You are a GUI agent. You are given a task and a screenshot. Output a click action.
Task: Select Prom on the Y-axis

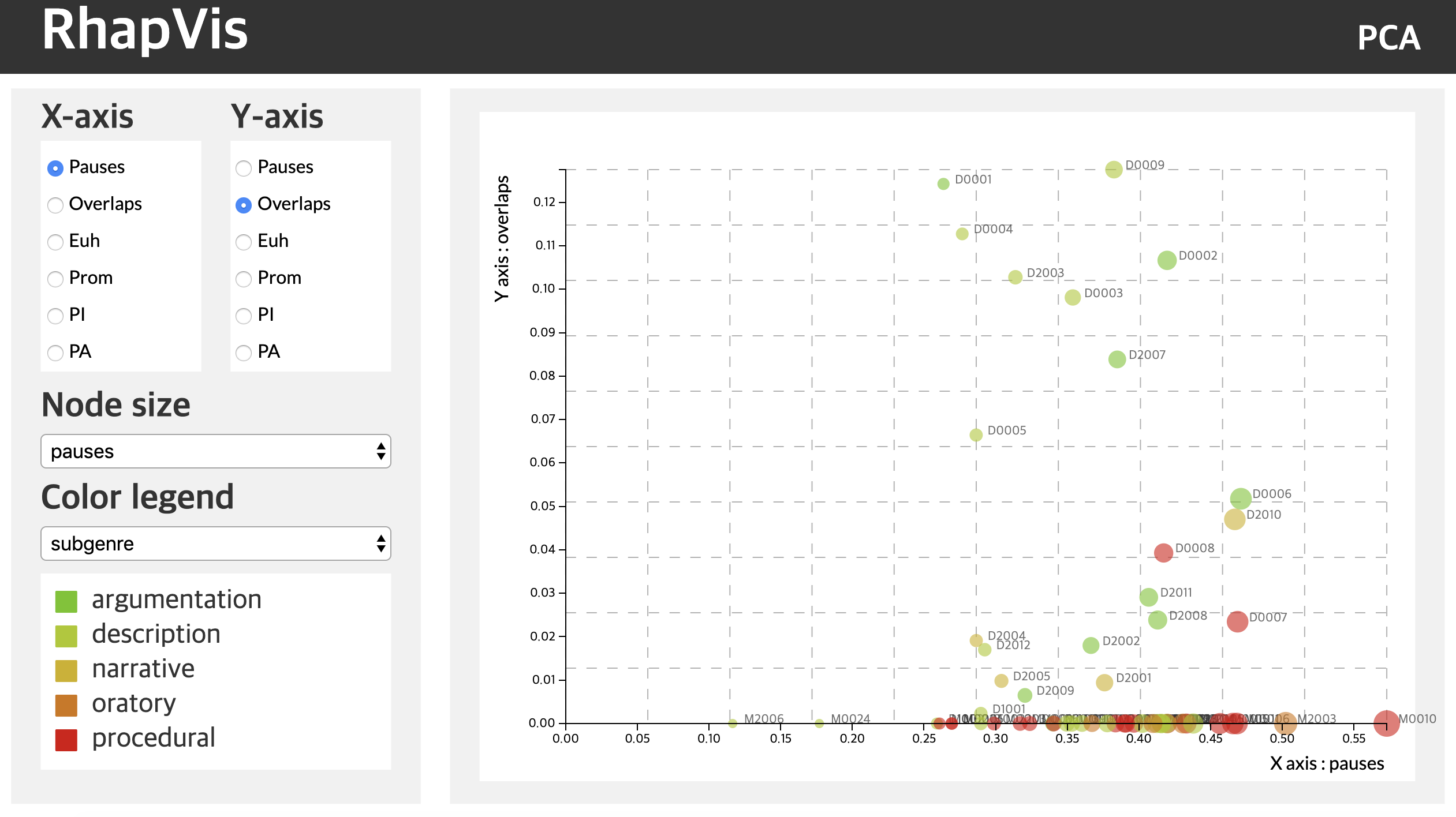coord(244,279)
